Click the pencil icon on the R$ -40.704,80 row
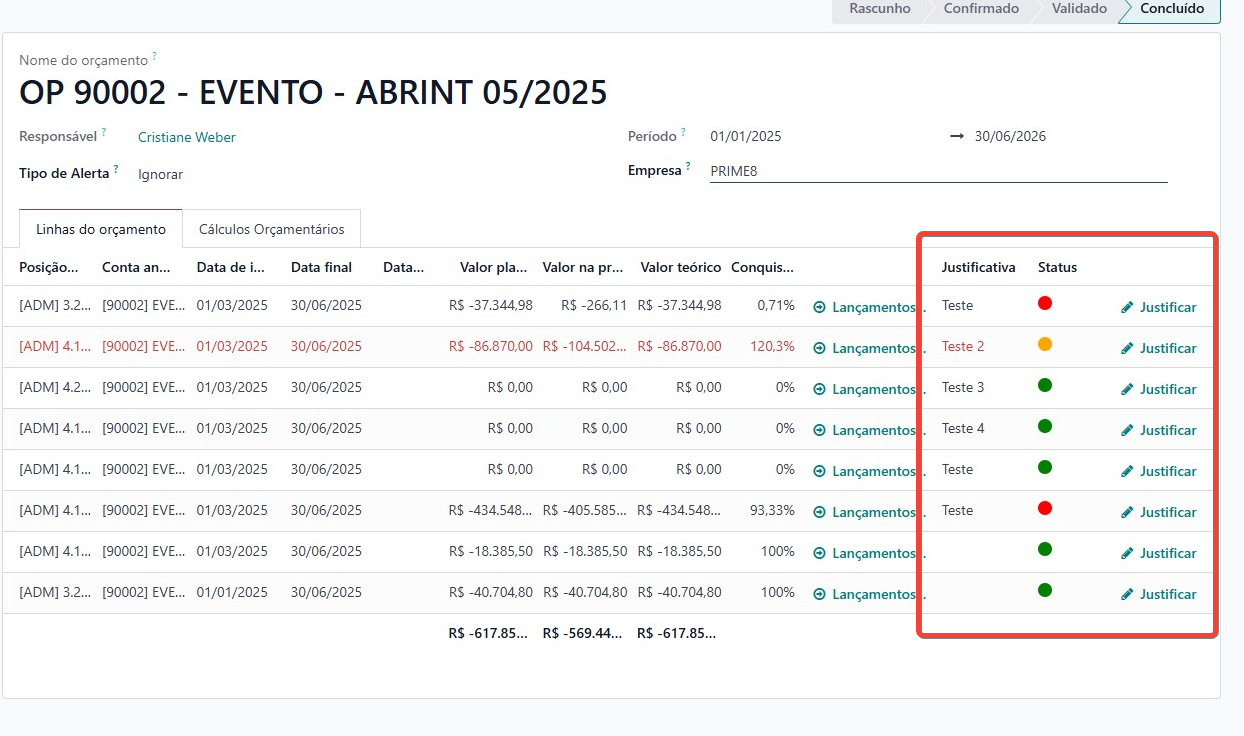1244x736 pixels. (1127, 594)
